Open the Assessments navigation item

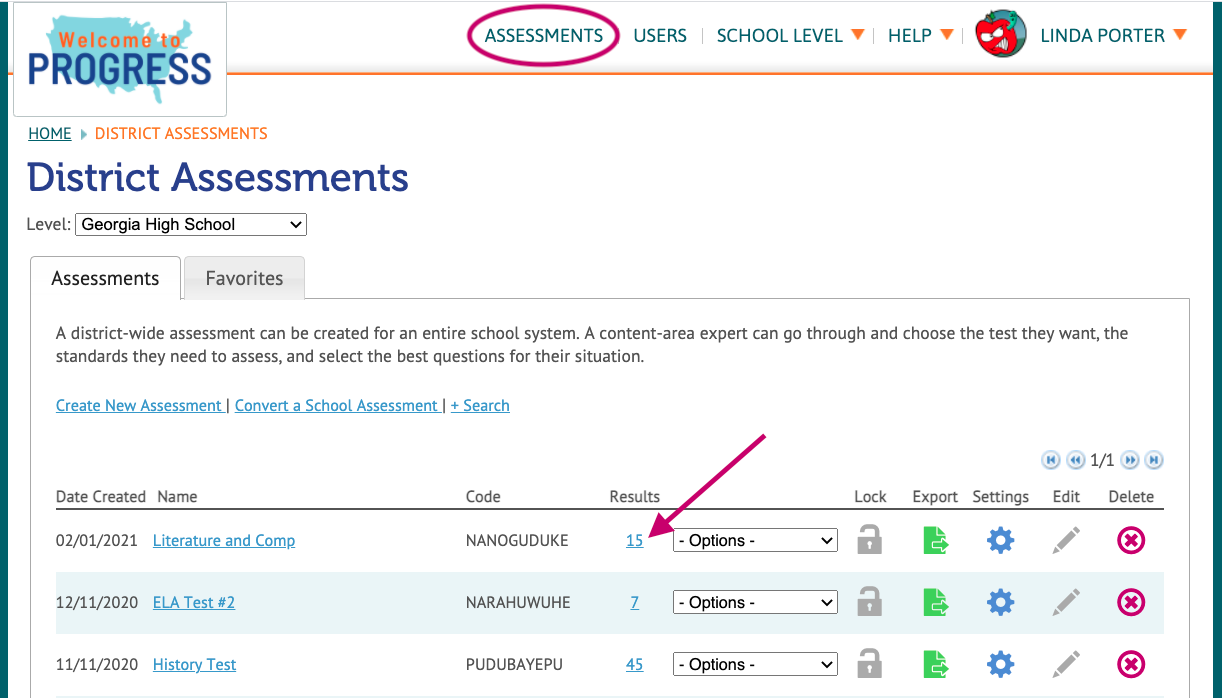click(x=544, y=35)
